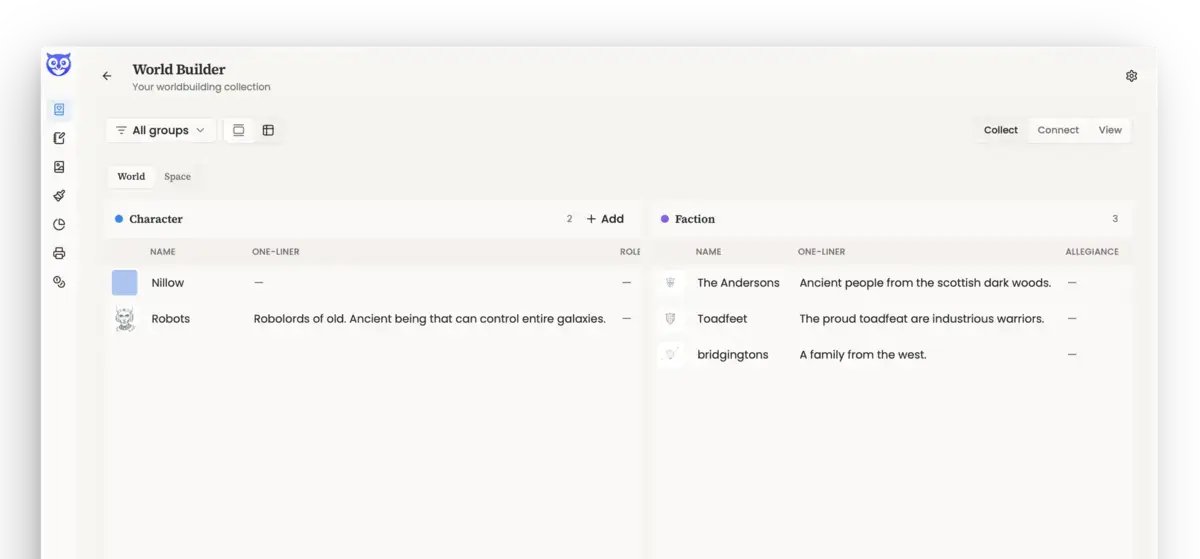Click ONE-LINER column header in Character table

[276, 252]
